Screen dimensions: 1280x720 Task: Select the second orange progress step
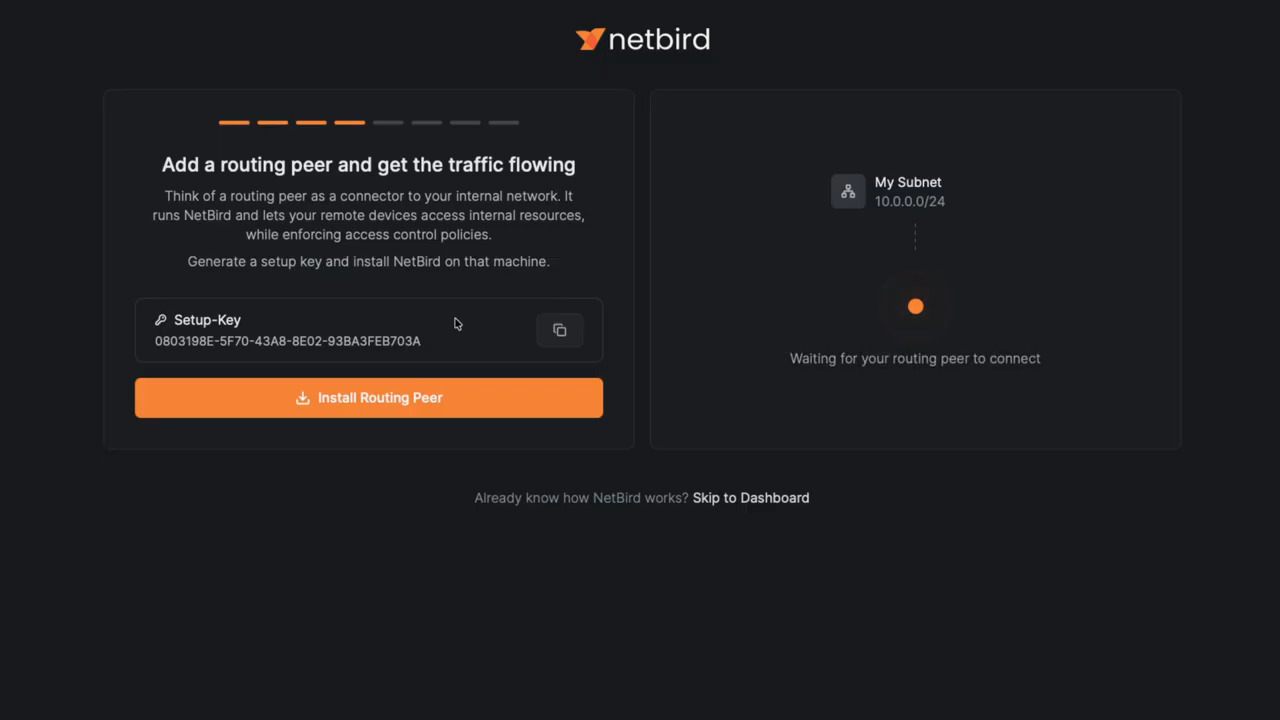(x=272, y=122)
